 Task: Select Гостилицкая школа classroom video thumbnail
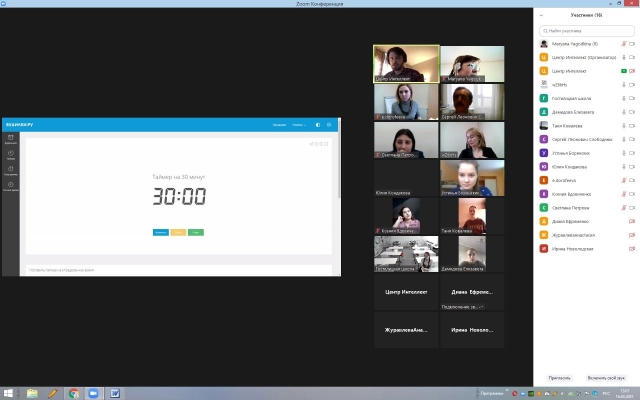(x=406, y=254)
